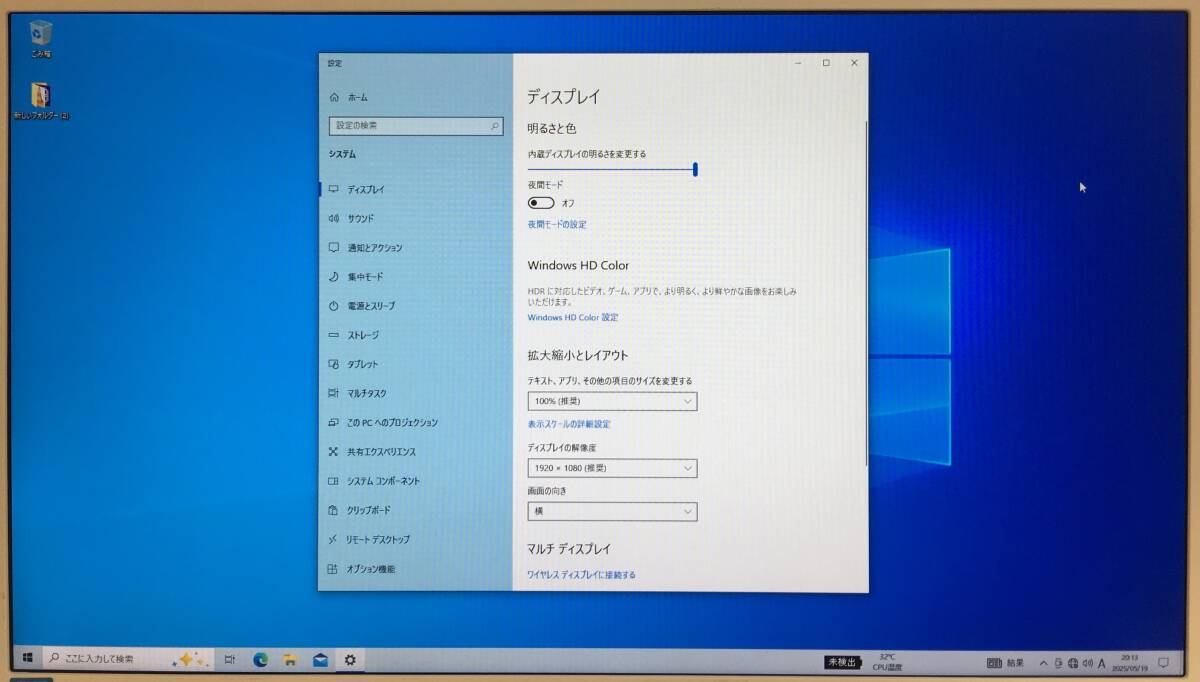Close the 設定 window

pos(854,63)
